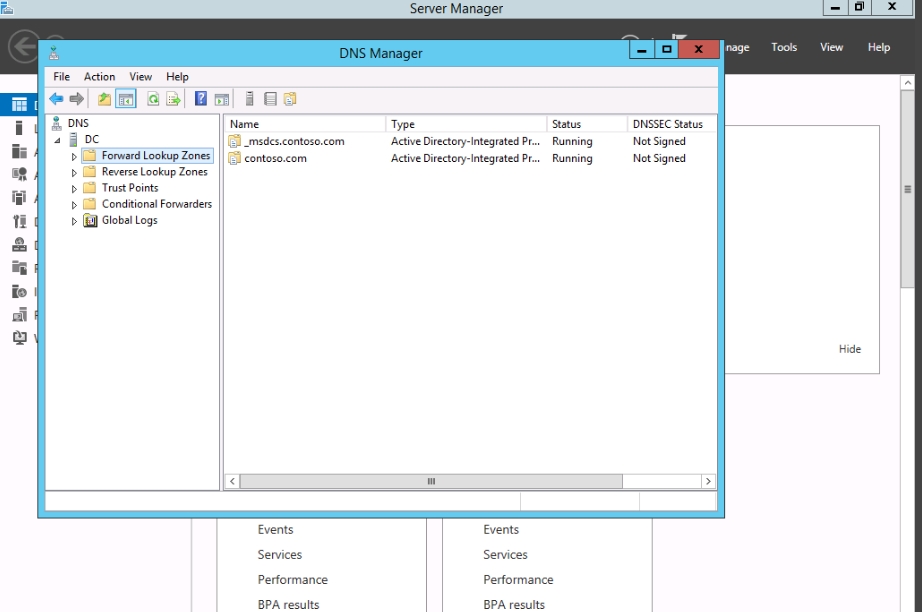922x612 pixels.
Task: Click the horizontal scrollbar in zone list
Action: point(431,481)
